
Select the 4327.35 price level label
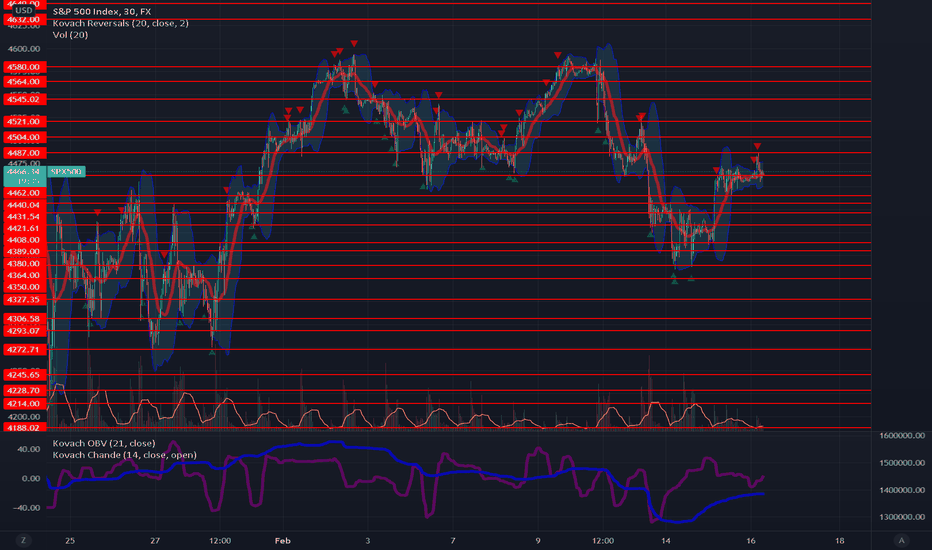(24, 300)
